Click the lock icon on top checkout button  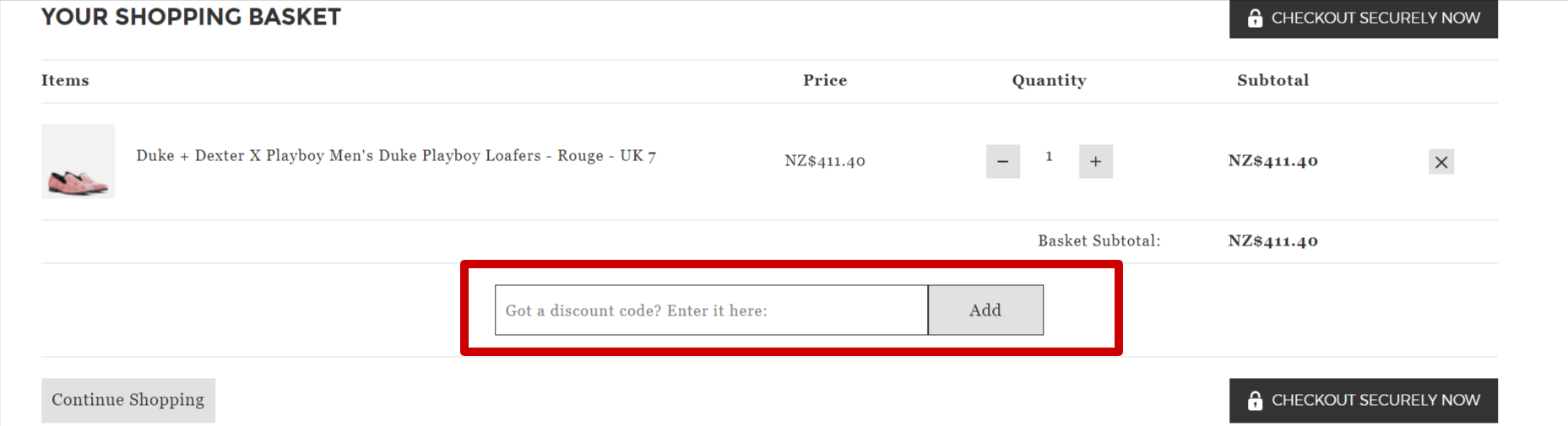click(x=1255, y=18)
